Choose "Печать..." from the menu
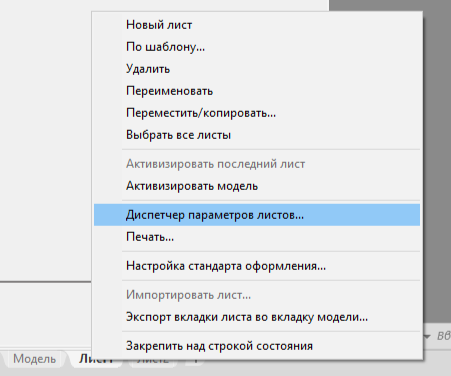 point(257,237)
